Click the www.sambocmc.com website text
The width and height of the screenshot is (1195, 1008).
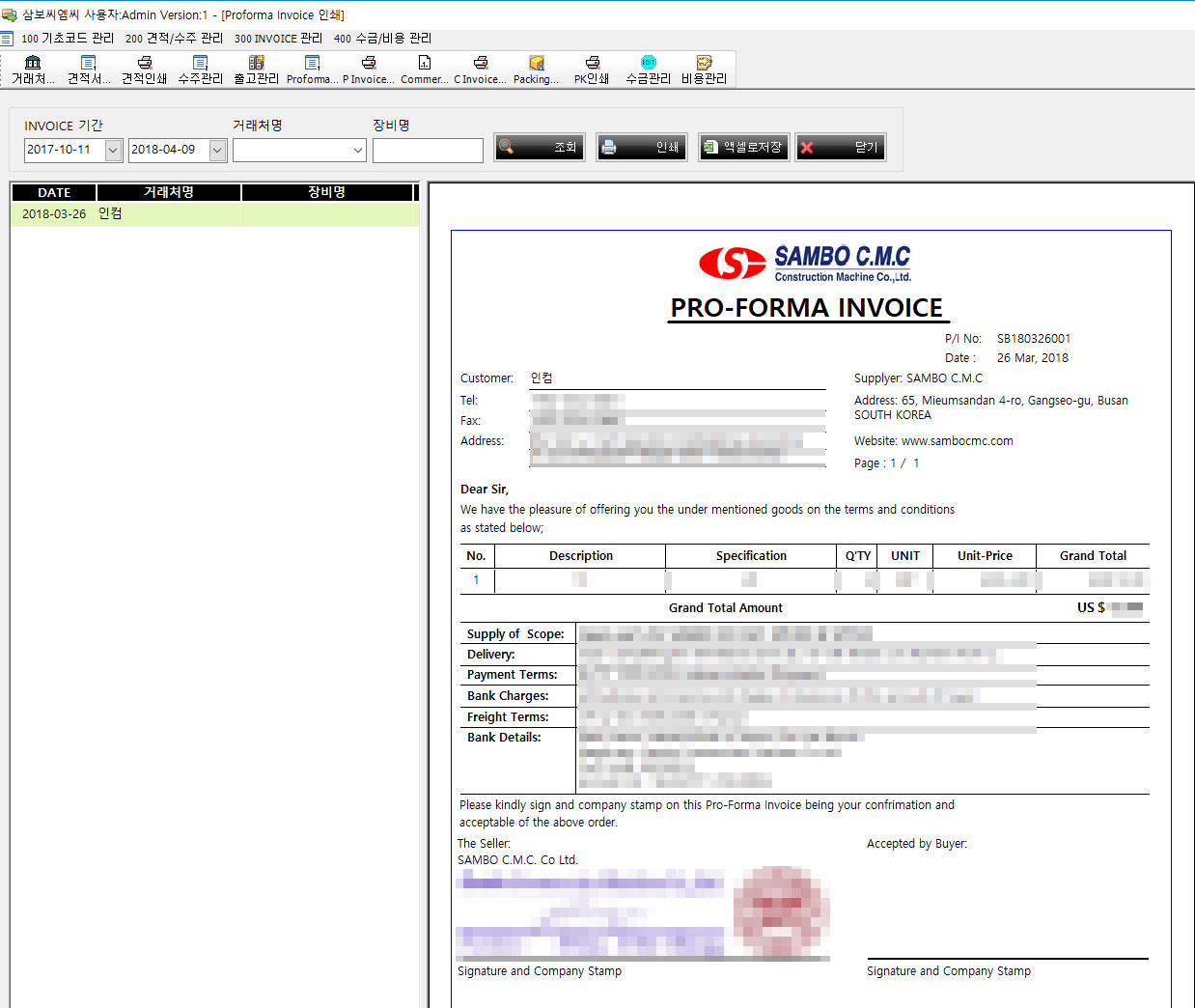tap(958, 441)
